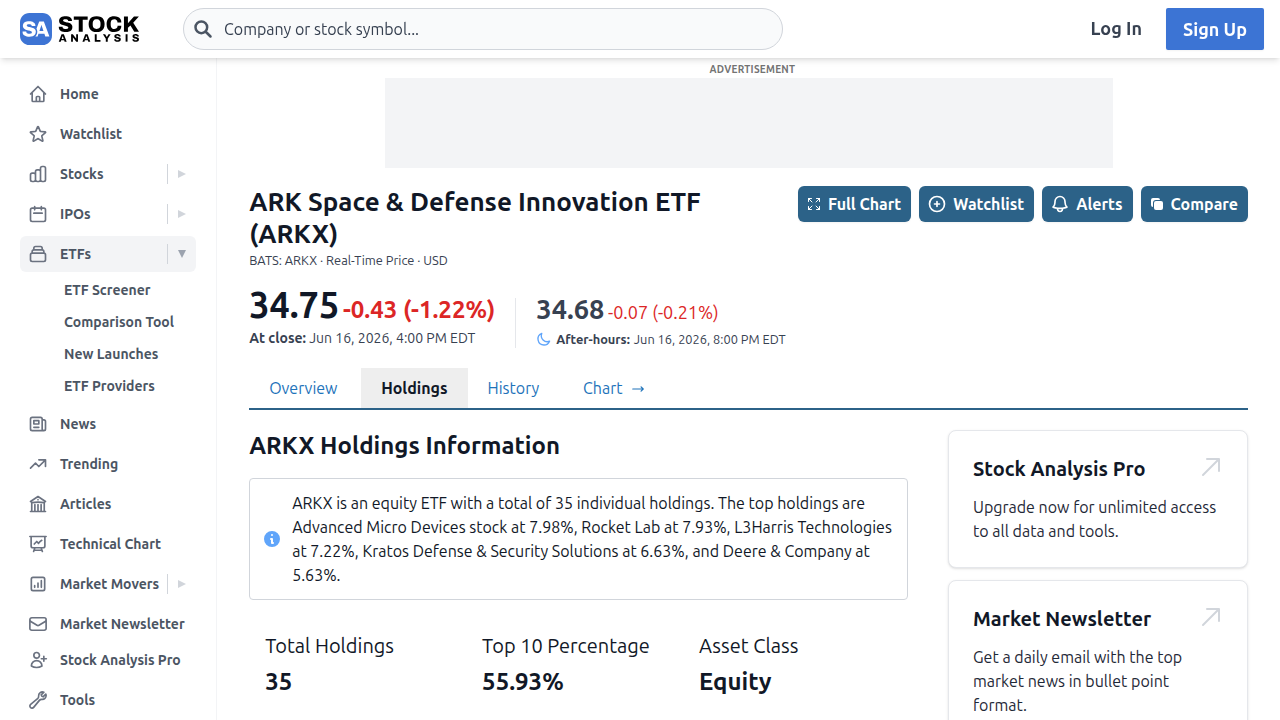Click the advertisement banner area
The image size is (1280, 720).
coord(749,123)
